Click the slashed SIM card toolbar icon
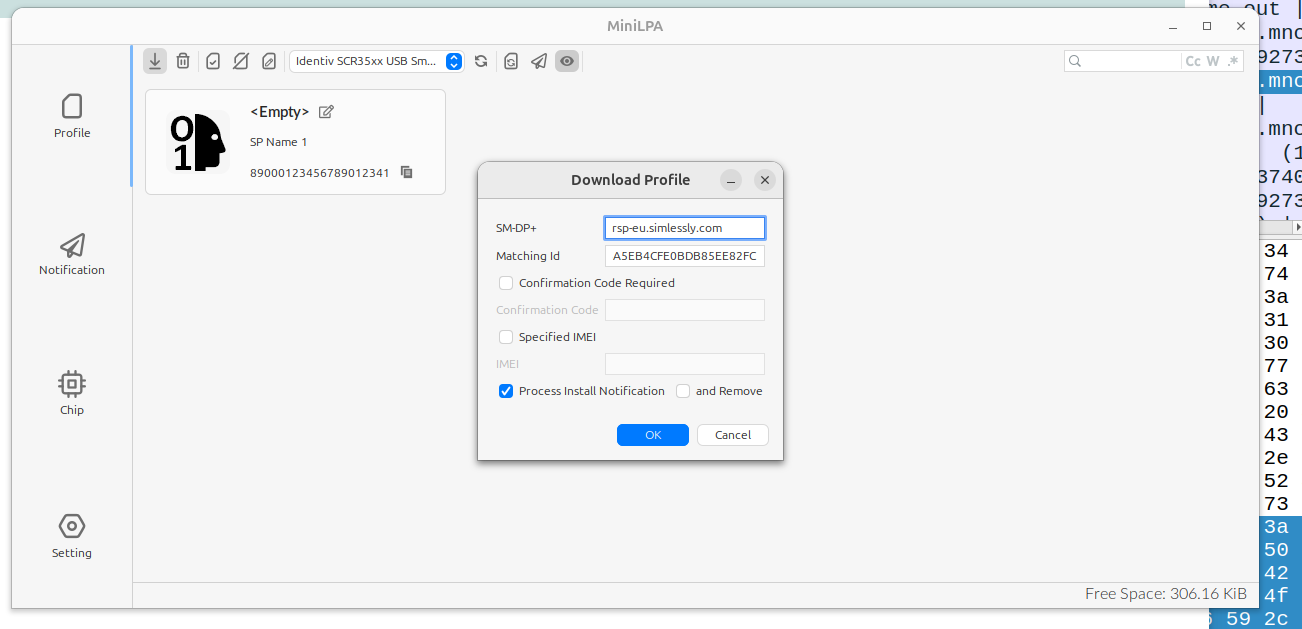This screenshot has width=1302, height=629. [241, 61]
